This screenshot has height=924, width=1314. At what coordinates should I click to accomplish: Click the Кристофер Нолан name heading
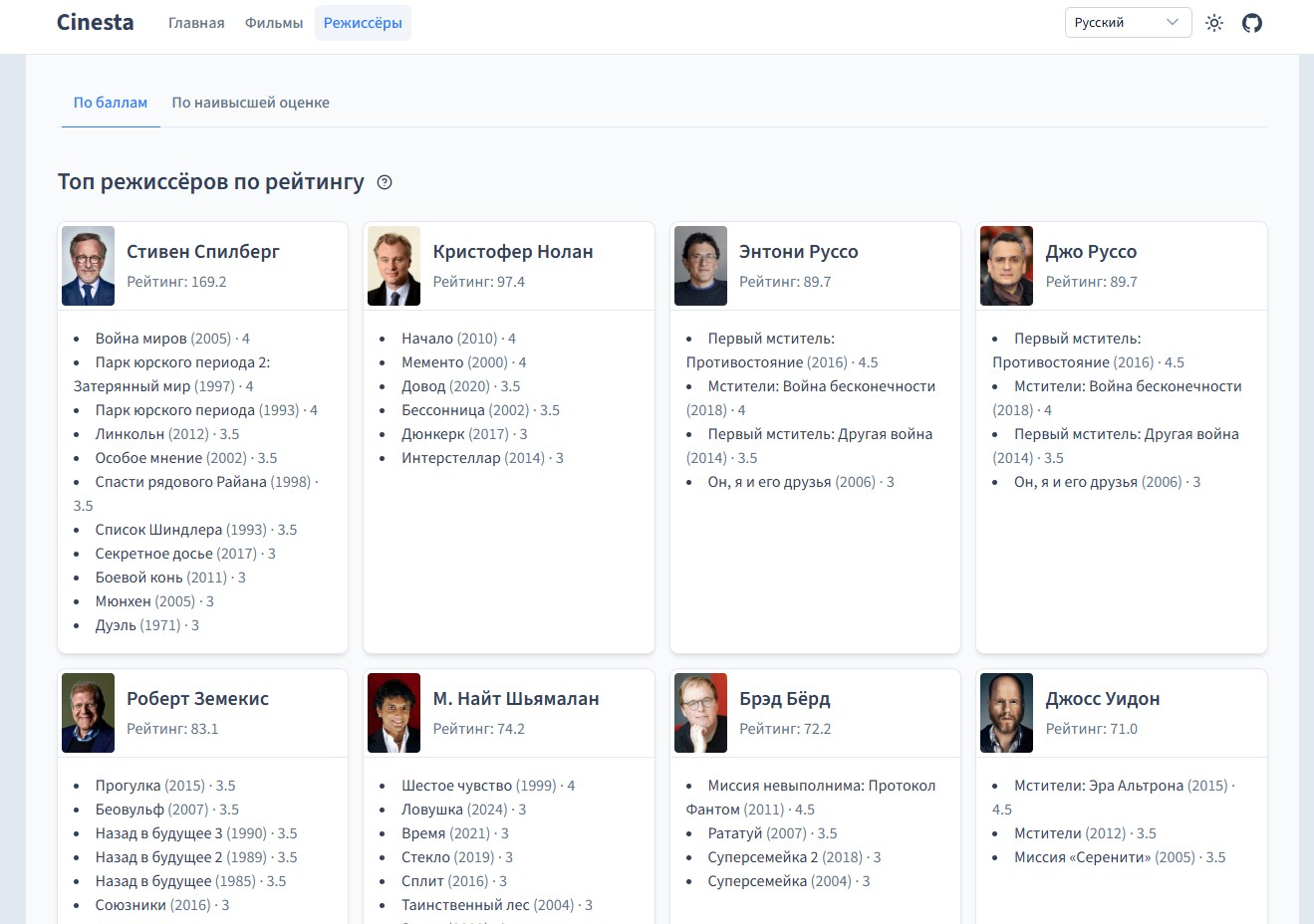point(513,252)
